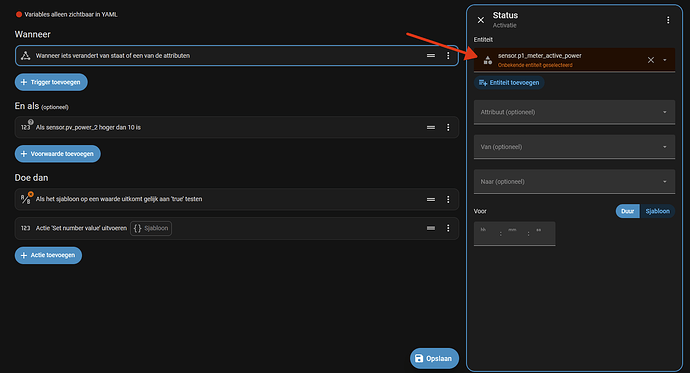The width and height of the screenshot is (690, 373).
Task: Open the Naar (optioneel) dropdown
Action: (x=574, y=182)
